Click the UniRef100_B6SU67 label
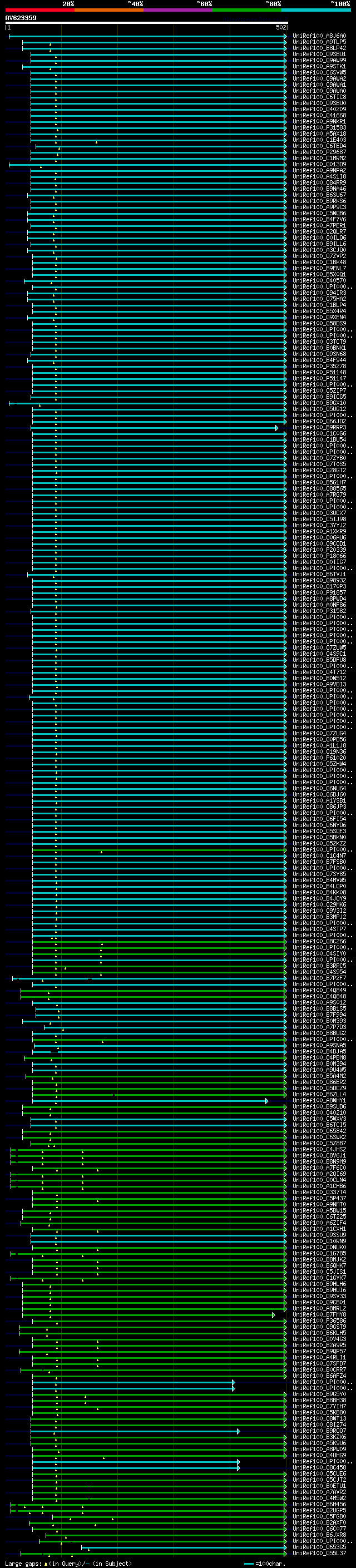356x1568 pixels. click(x=319, y=195)
